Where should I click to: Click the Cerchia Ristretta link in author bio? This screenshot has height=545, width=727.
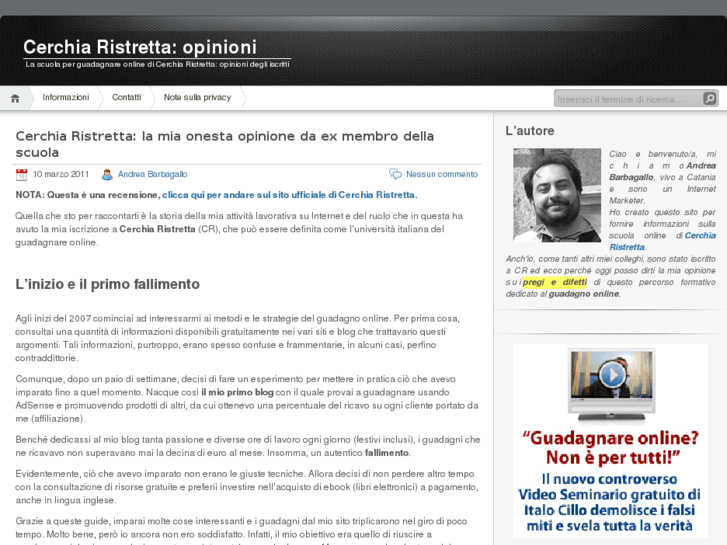663,241
